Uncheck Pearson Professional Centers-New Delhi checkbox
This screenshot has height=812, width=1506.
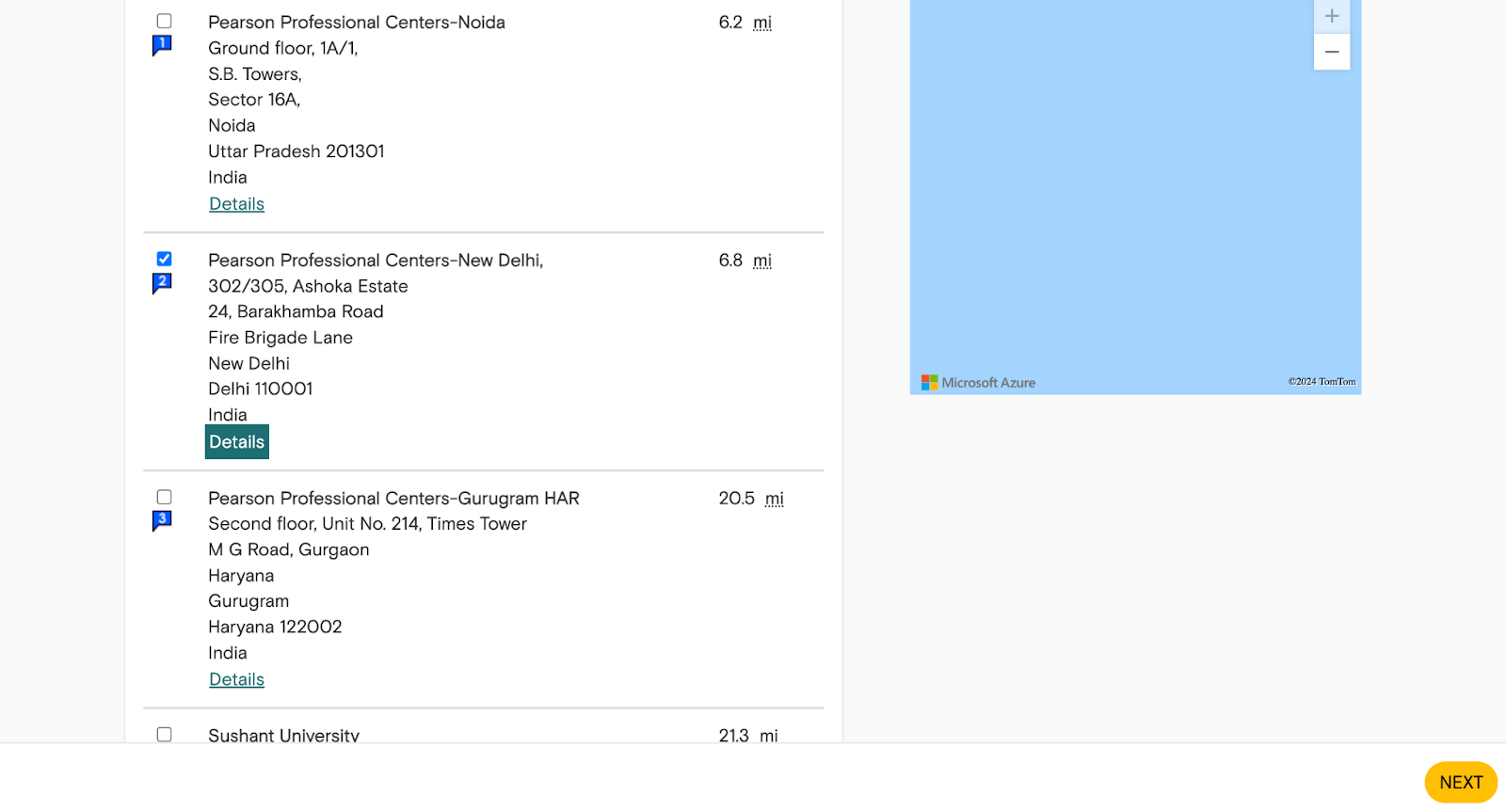[164, 259]
